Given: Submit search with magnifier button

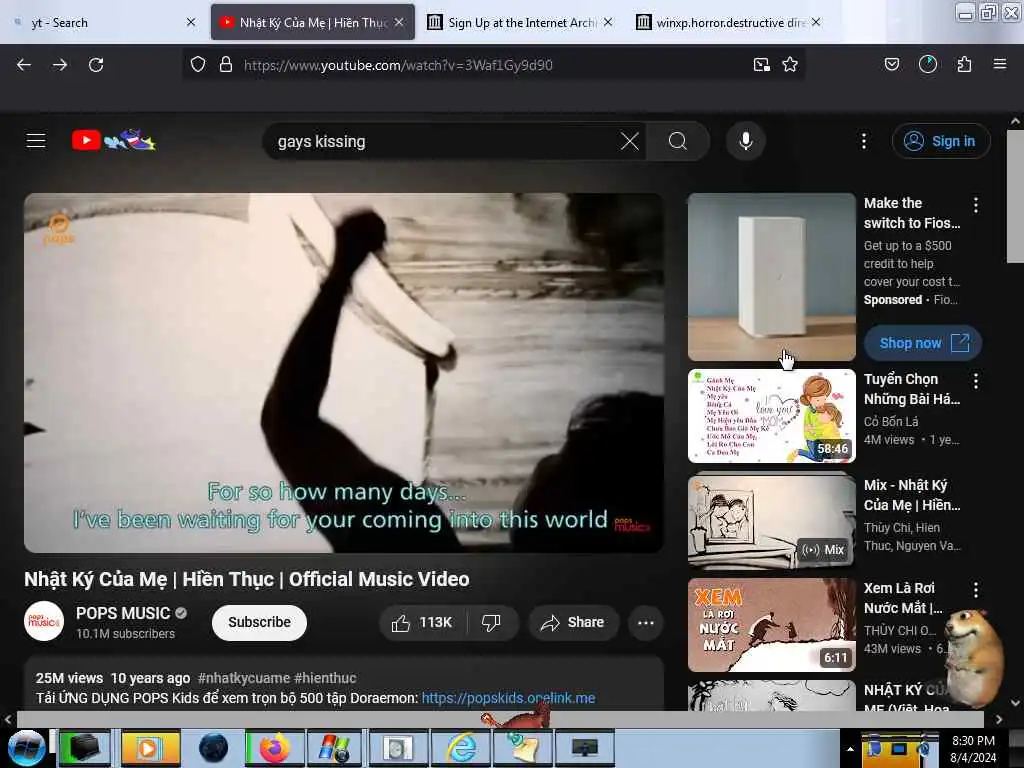Looking at the screenshot, I should tap(678, 141).
